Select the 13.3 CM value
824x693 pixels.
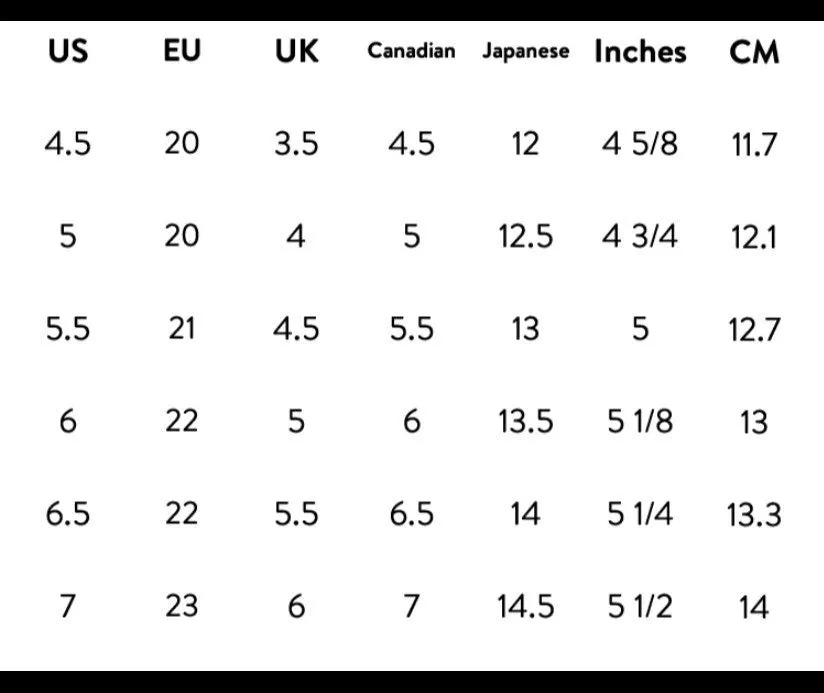[x=754, y=514]
